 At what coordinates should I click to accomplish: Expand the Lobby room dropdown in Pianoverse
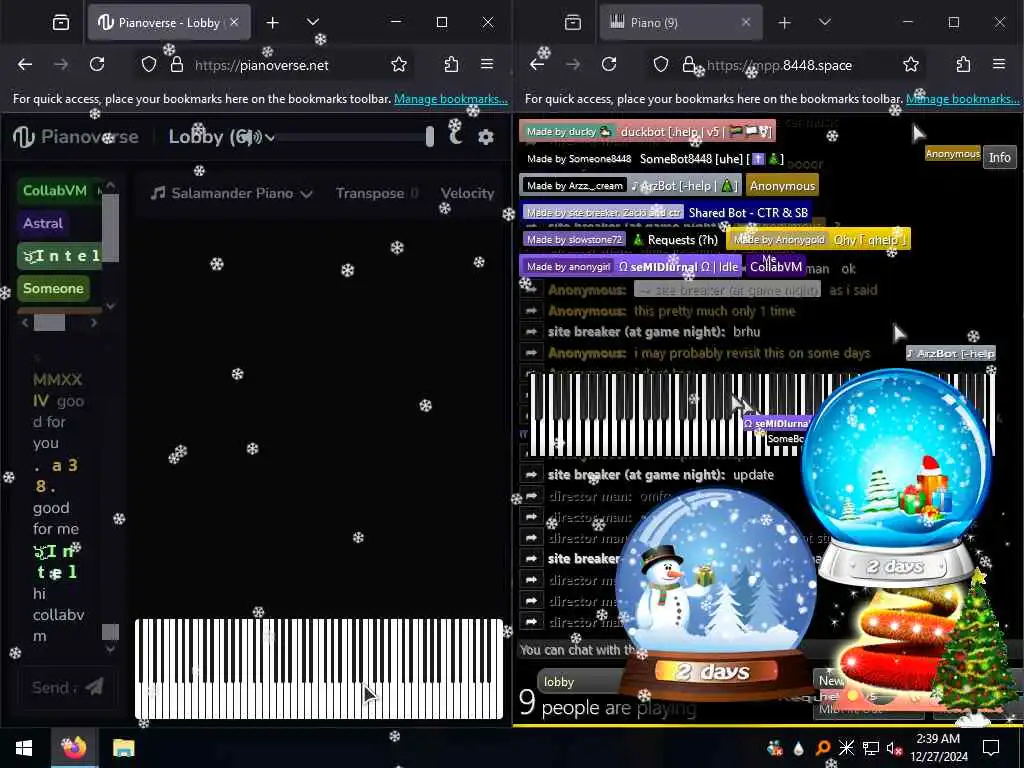coord(270,138)
